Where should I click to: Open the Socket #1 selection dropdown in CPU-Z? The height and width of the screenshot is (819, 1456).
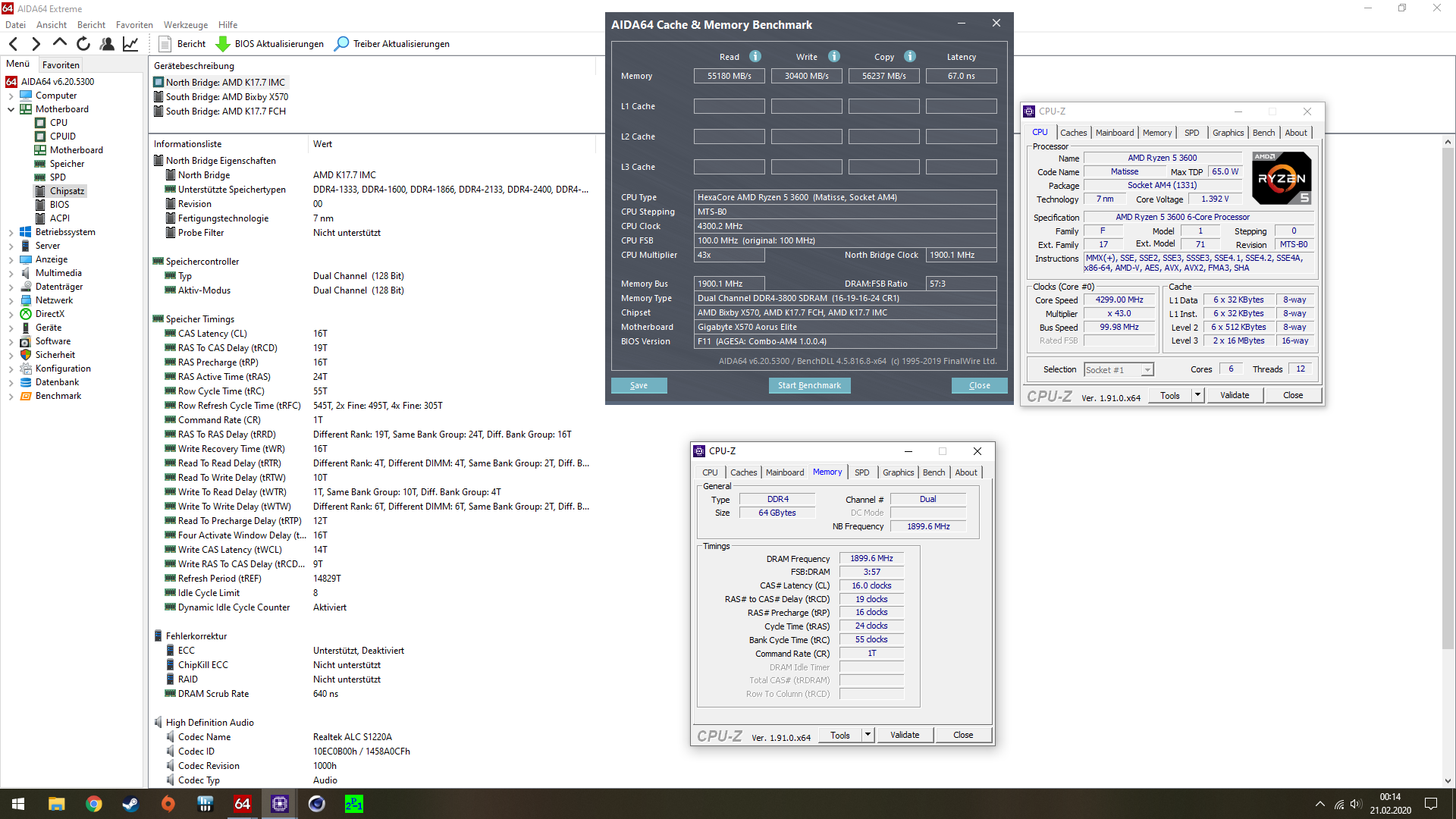pos(1147,369)
